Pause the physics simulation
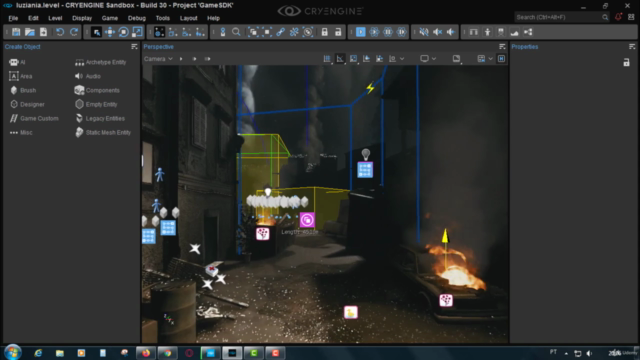 [388, 32]
